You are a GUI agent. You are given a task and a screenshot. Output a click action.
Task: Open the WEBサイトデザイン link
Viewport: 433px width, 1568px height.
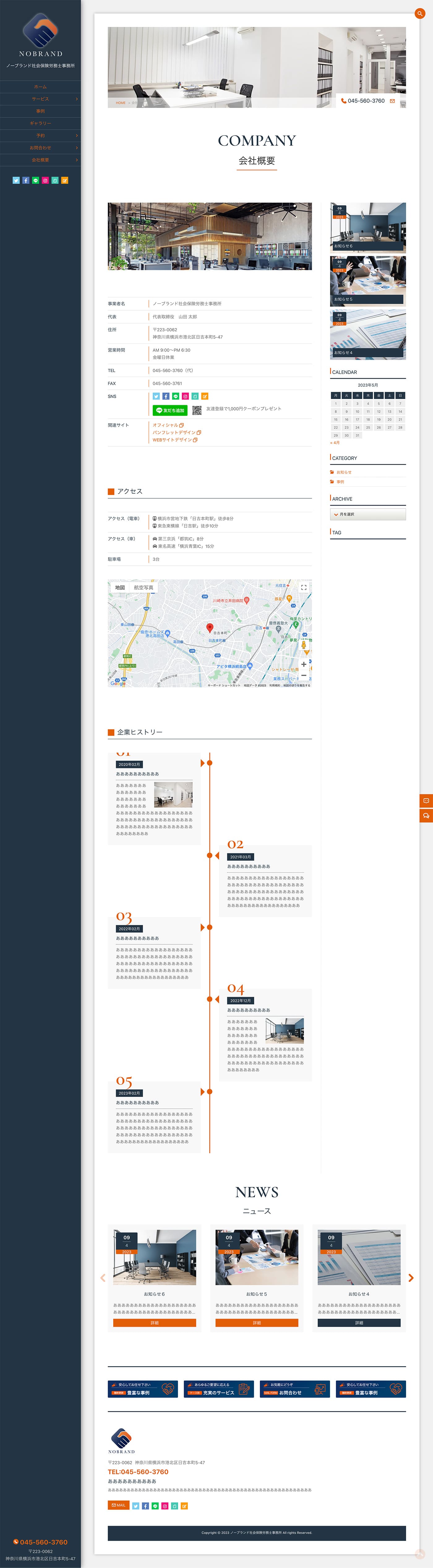click(175, 440)
